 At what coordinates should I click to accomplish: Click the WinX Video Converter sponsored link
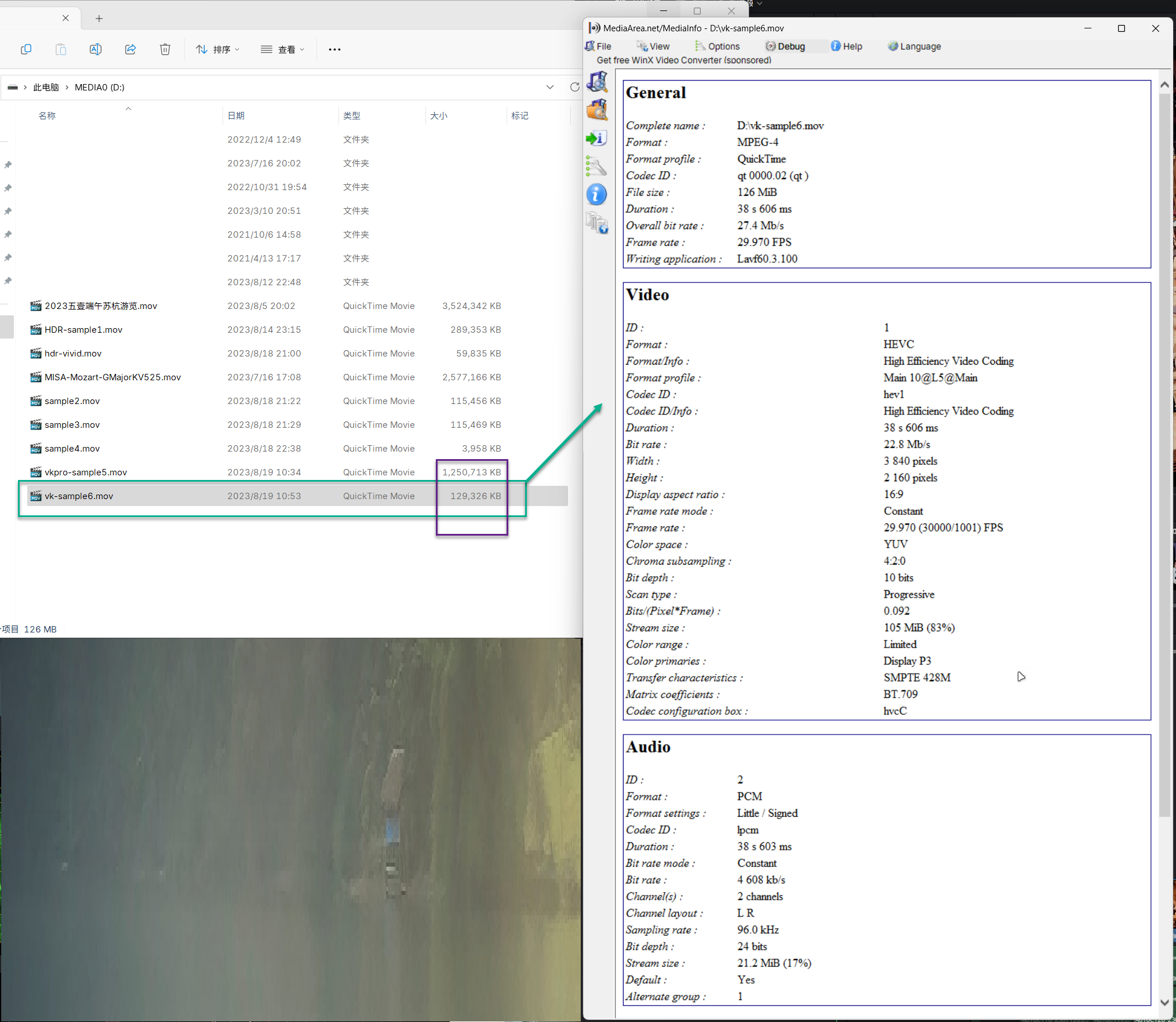pos(683,60)
